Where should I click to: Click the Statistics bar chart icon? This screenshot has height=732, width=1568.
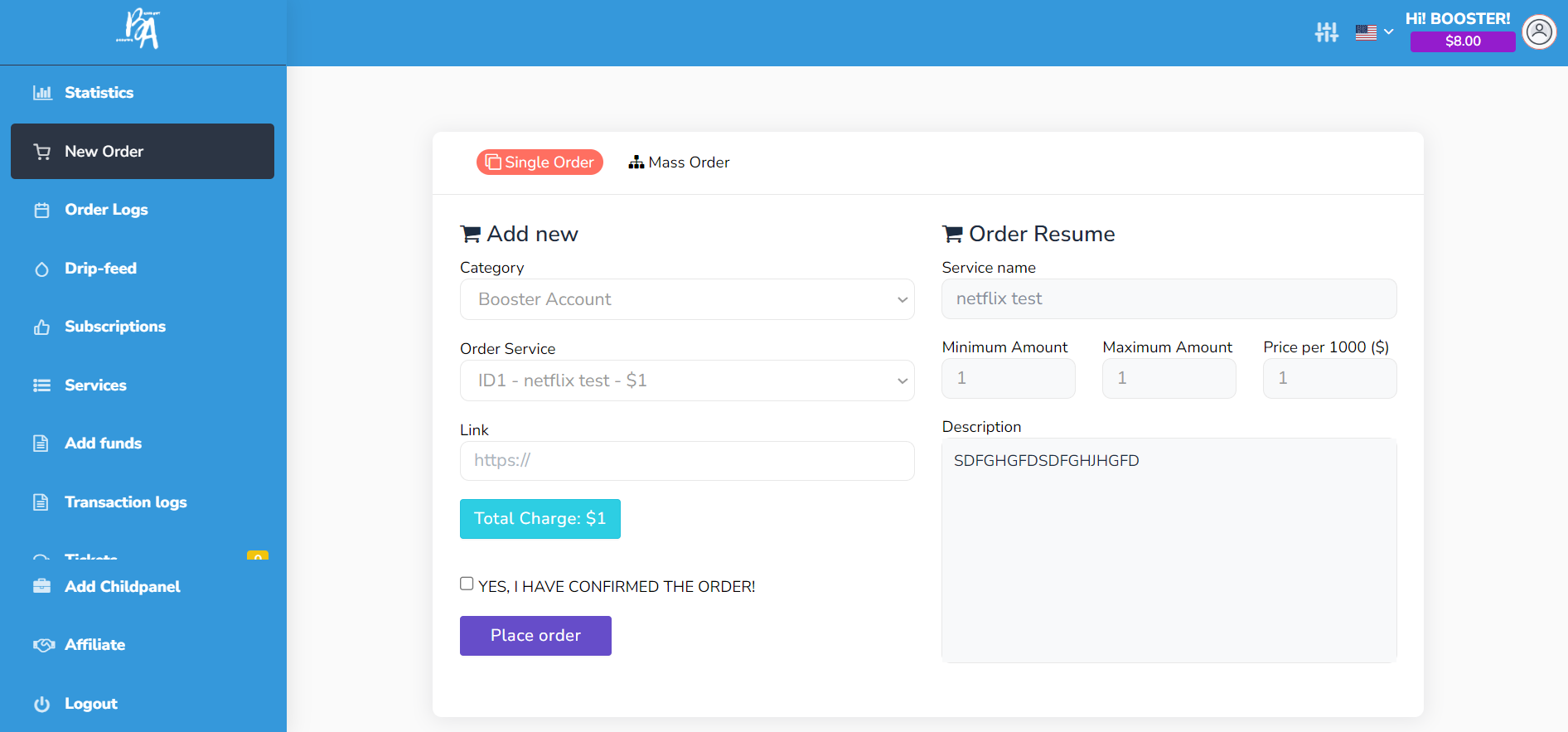[42, 93]
